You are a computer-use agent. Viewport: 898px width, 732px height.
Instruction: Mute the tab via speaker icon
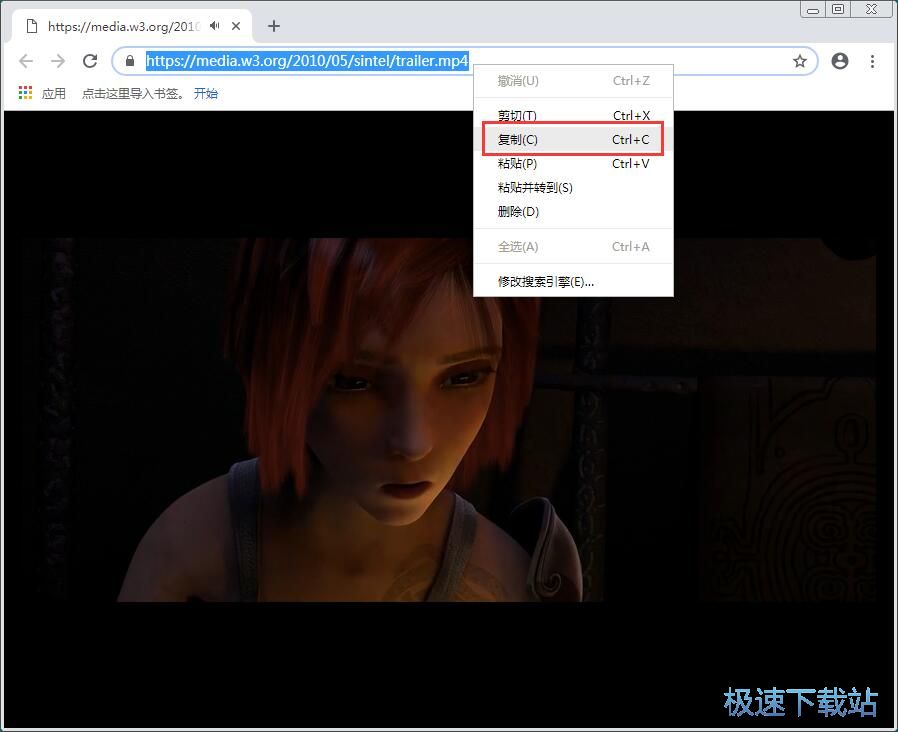click(x=214, y=26)
